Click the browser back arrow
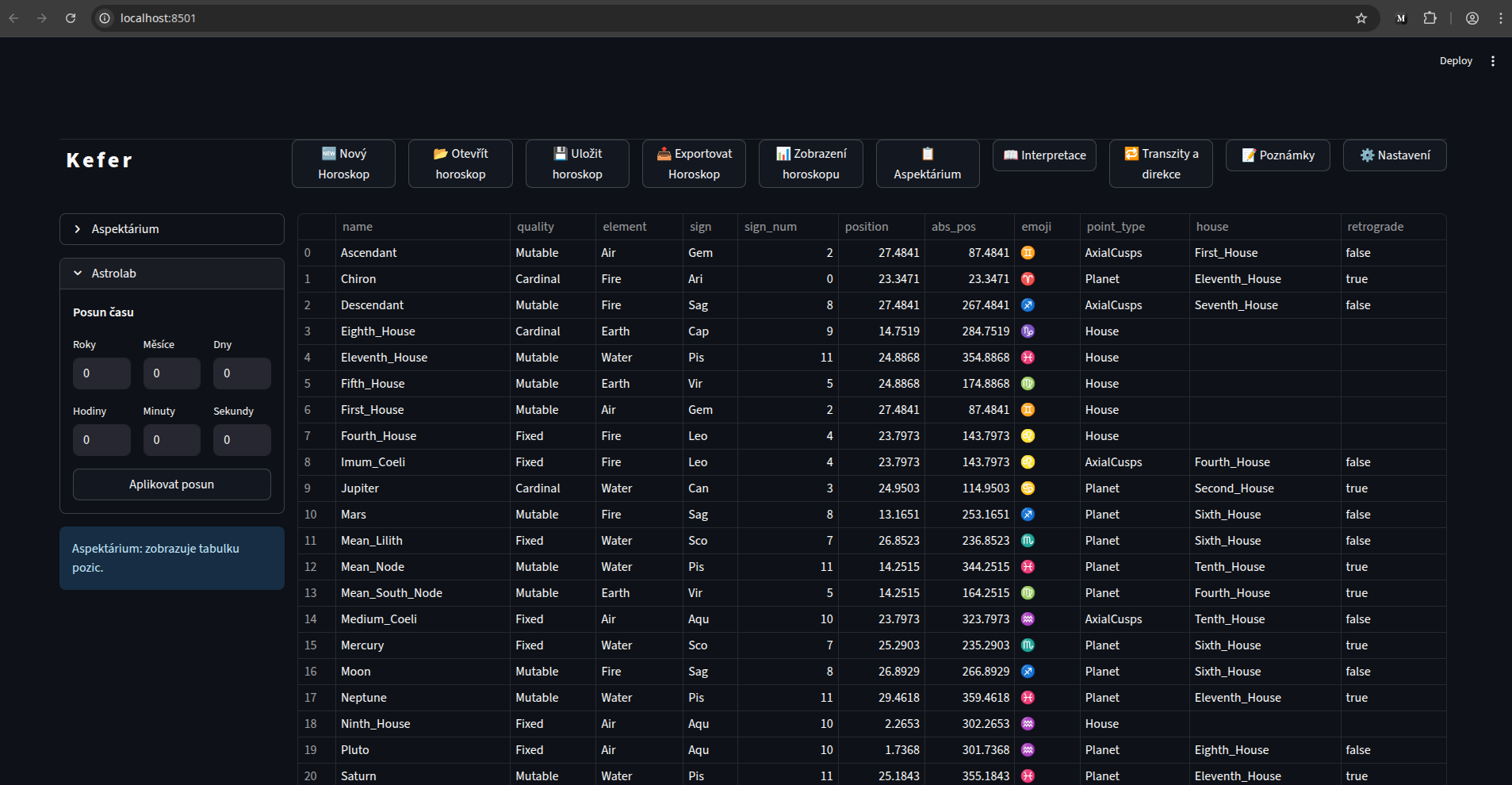The image size is (1512, 785). tap(13, 18)
